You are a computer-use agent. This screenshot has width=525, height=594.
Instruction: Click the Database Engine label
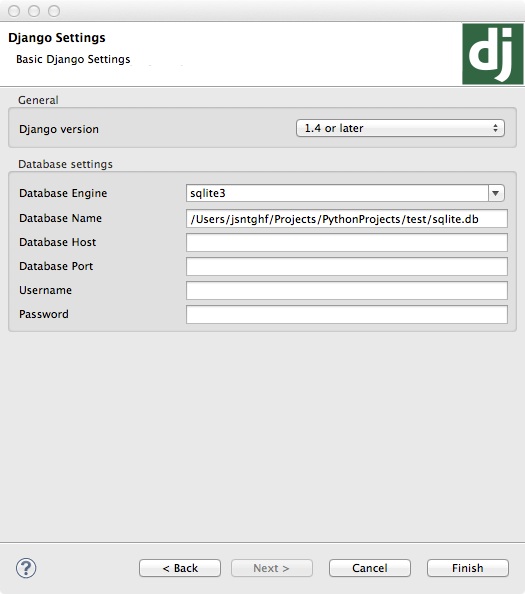tap(63, 193)
